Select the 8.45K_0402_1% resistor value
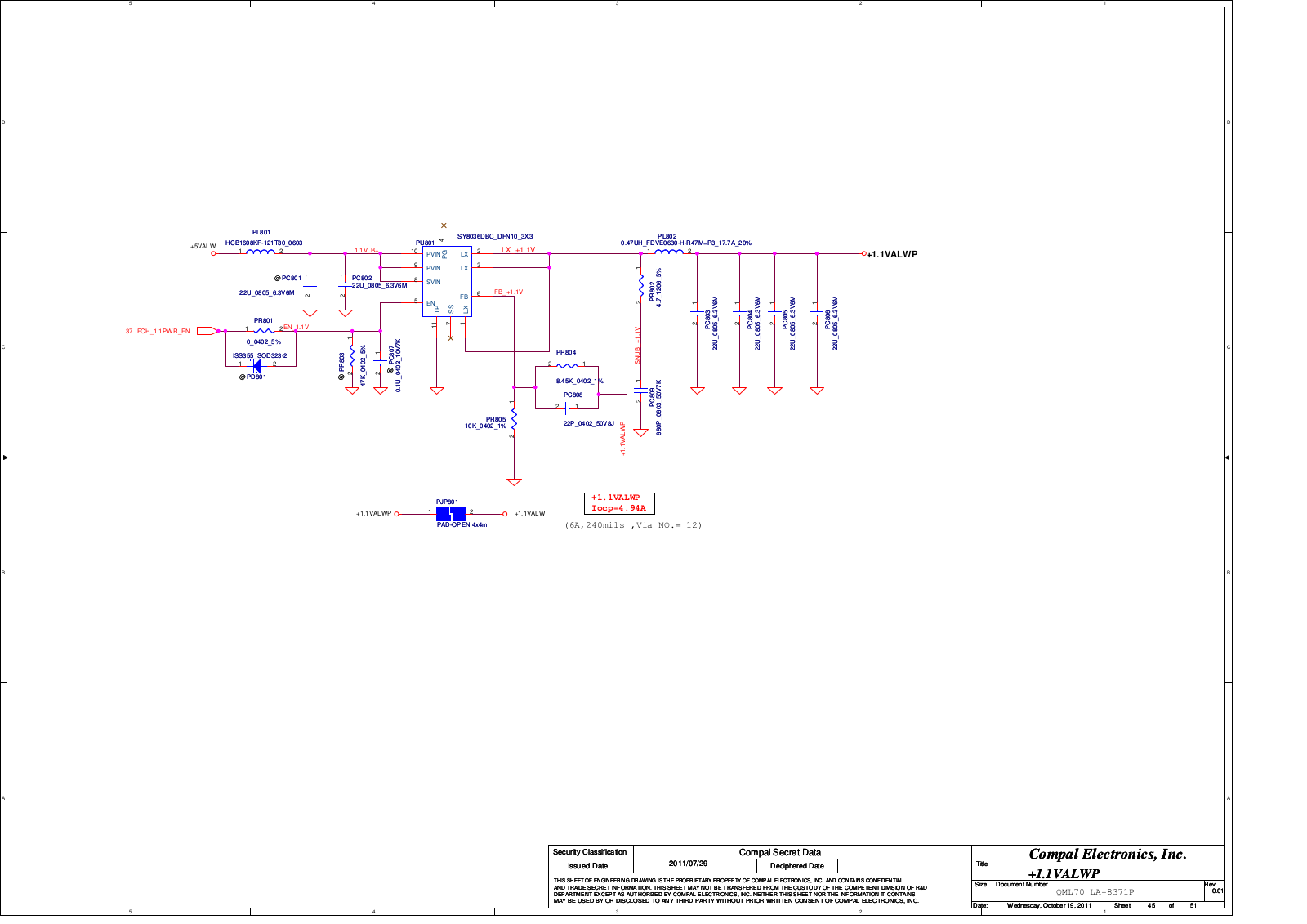The height and width of the screenshot is (924, 1307). tap(580, 381)
